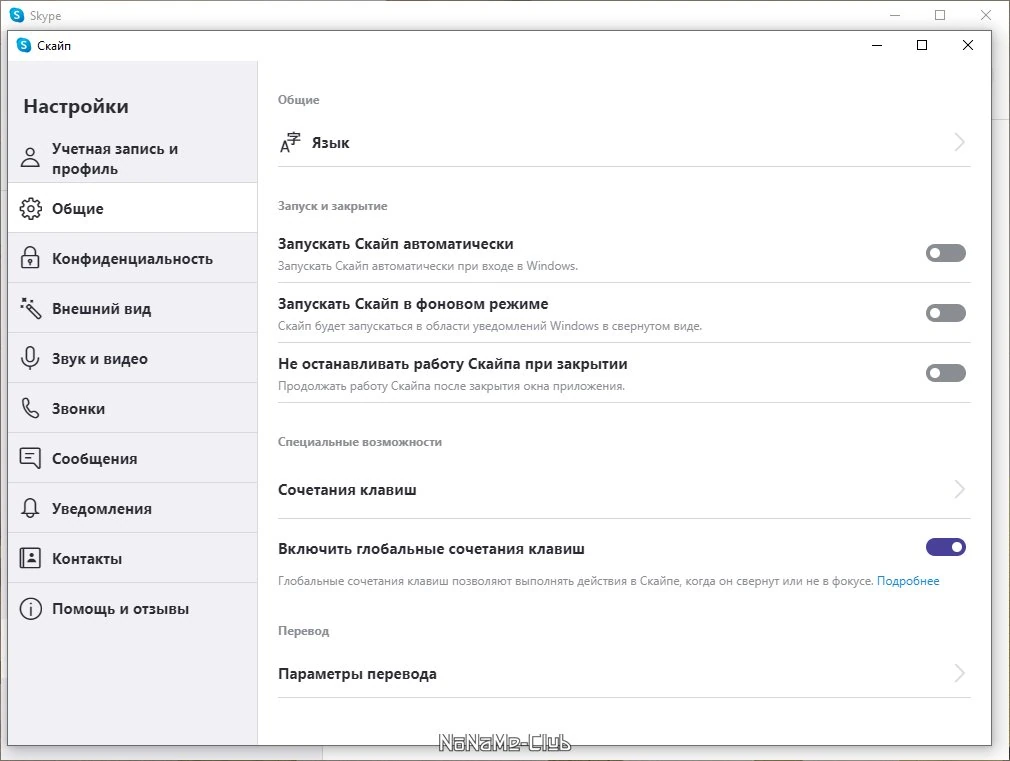
Task: Minimize the background Skype window
Action: [x=894, y=15]
